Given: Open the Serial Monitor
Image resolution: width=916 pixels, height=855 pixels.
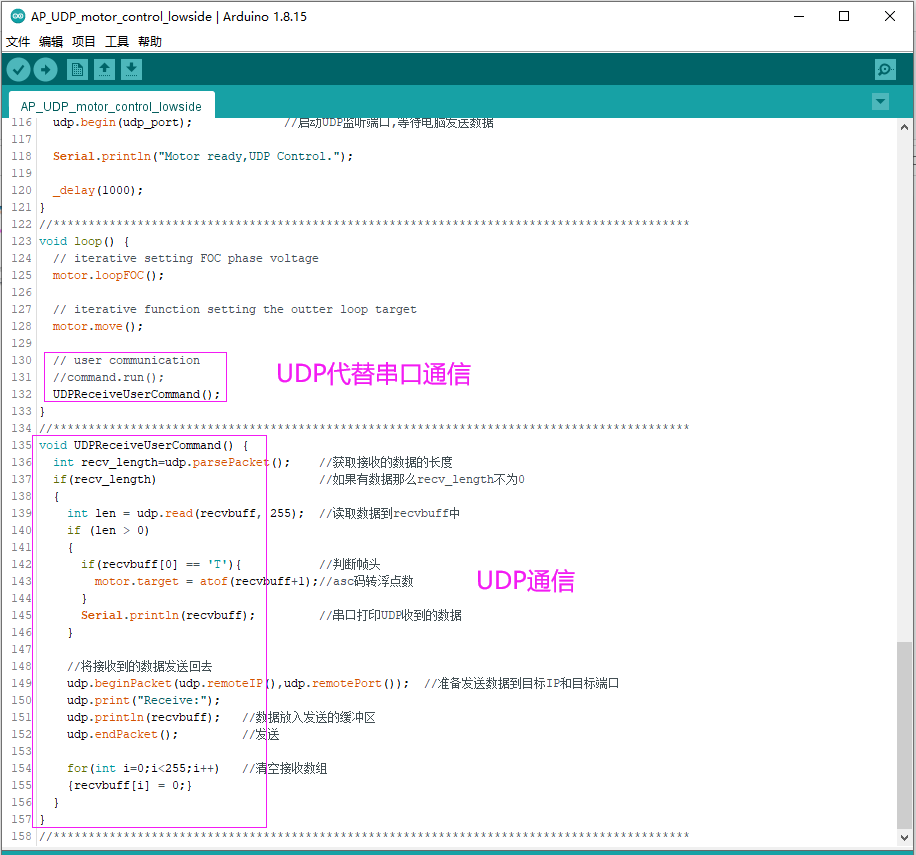Looking at the screenshot, I should click(886, 69).
